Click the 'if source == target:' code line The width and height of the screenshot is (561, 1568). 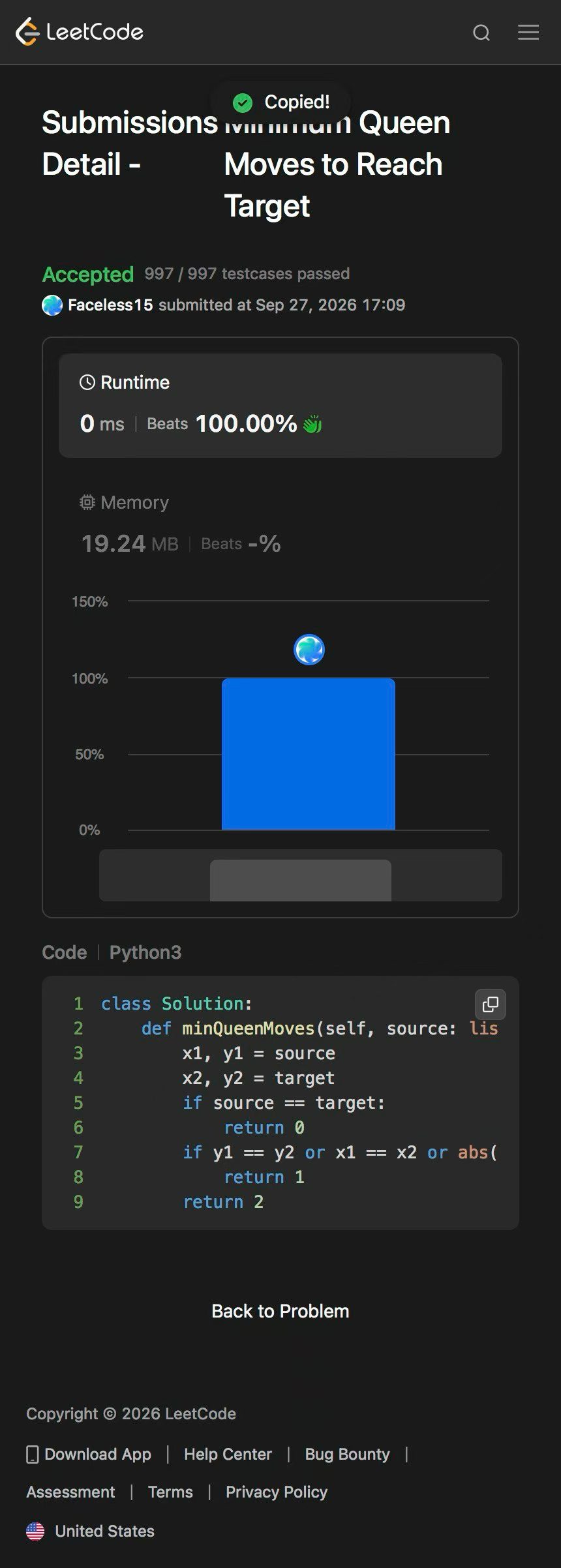point(284,1103)
